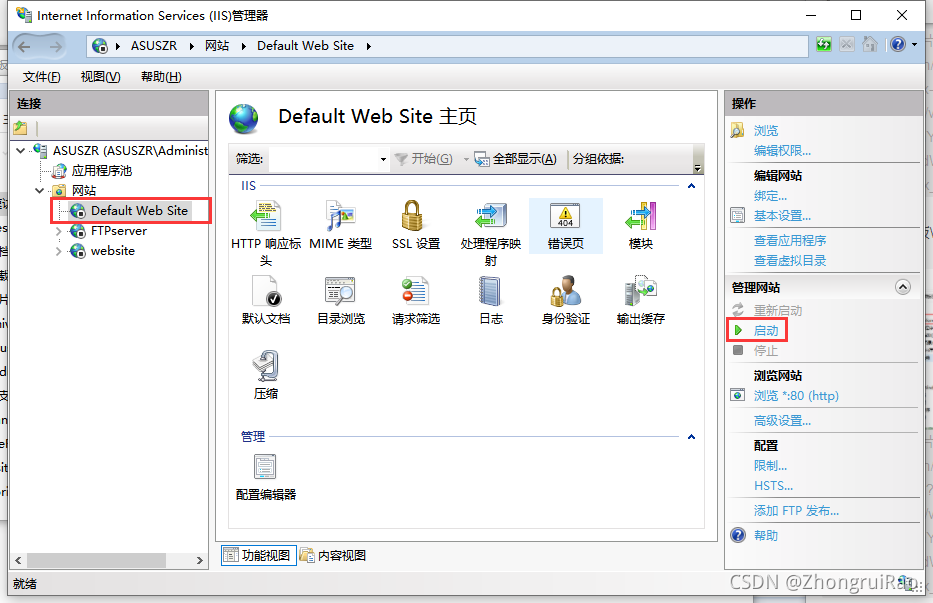
Task: Click the back navigation arrow
Action: pos(24,46)
